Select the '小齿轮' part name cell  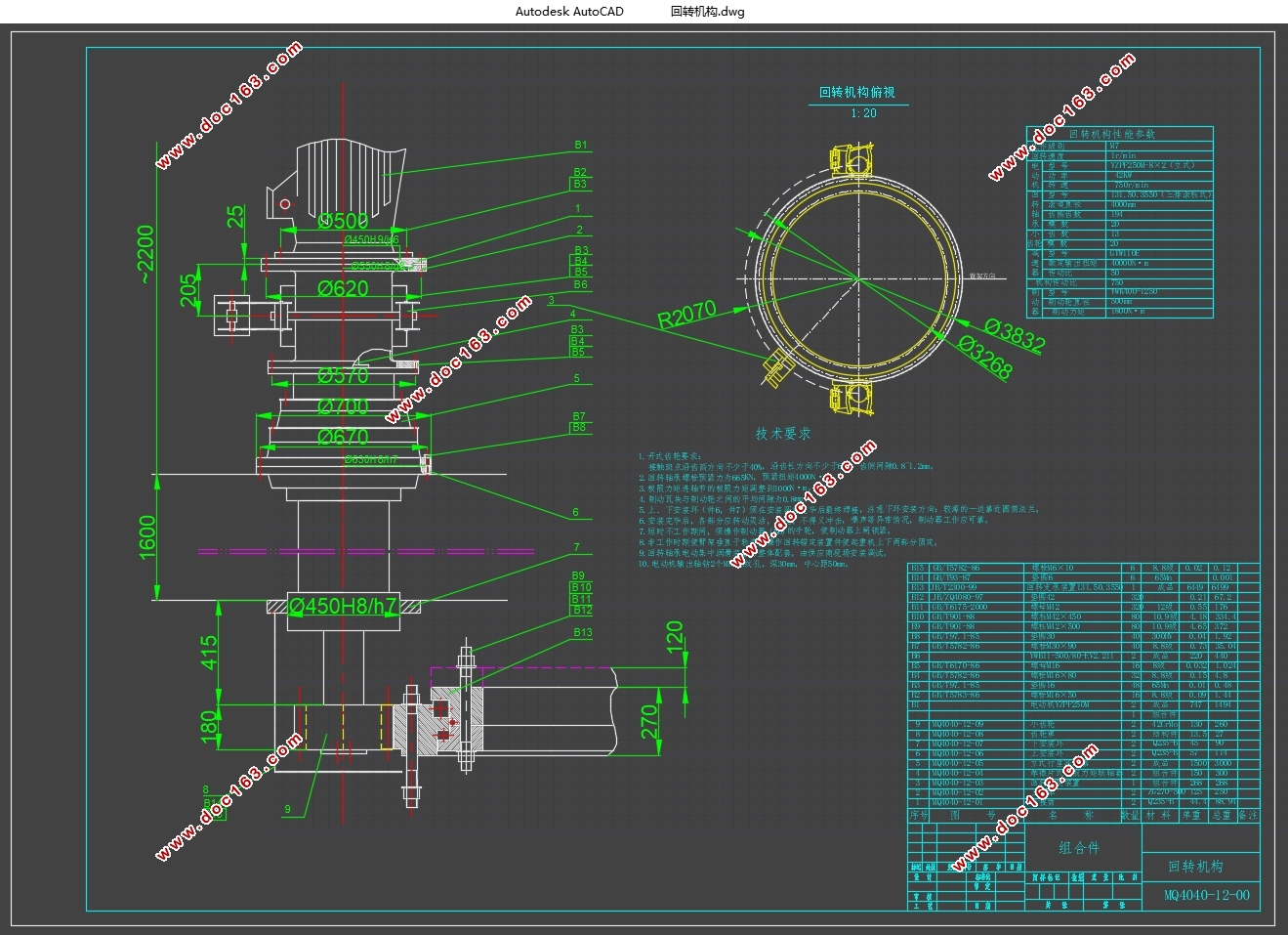[1042, 724]
